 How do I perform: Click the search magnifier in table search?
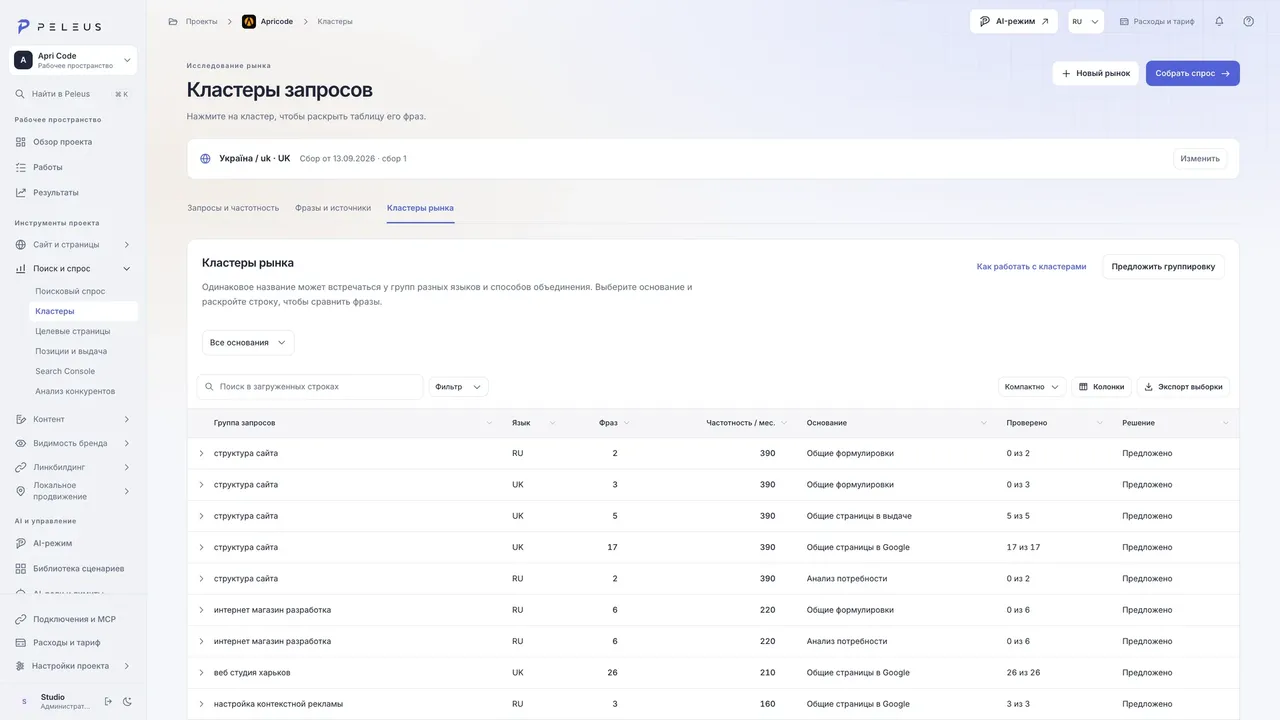pos(209,386)
